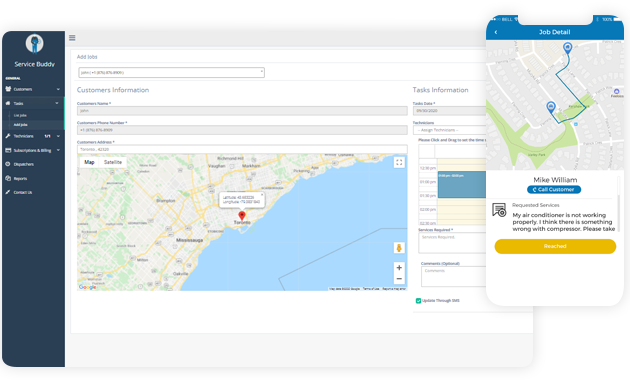
Task: Select the Street View pegman icon
Action: [399, 248]
